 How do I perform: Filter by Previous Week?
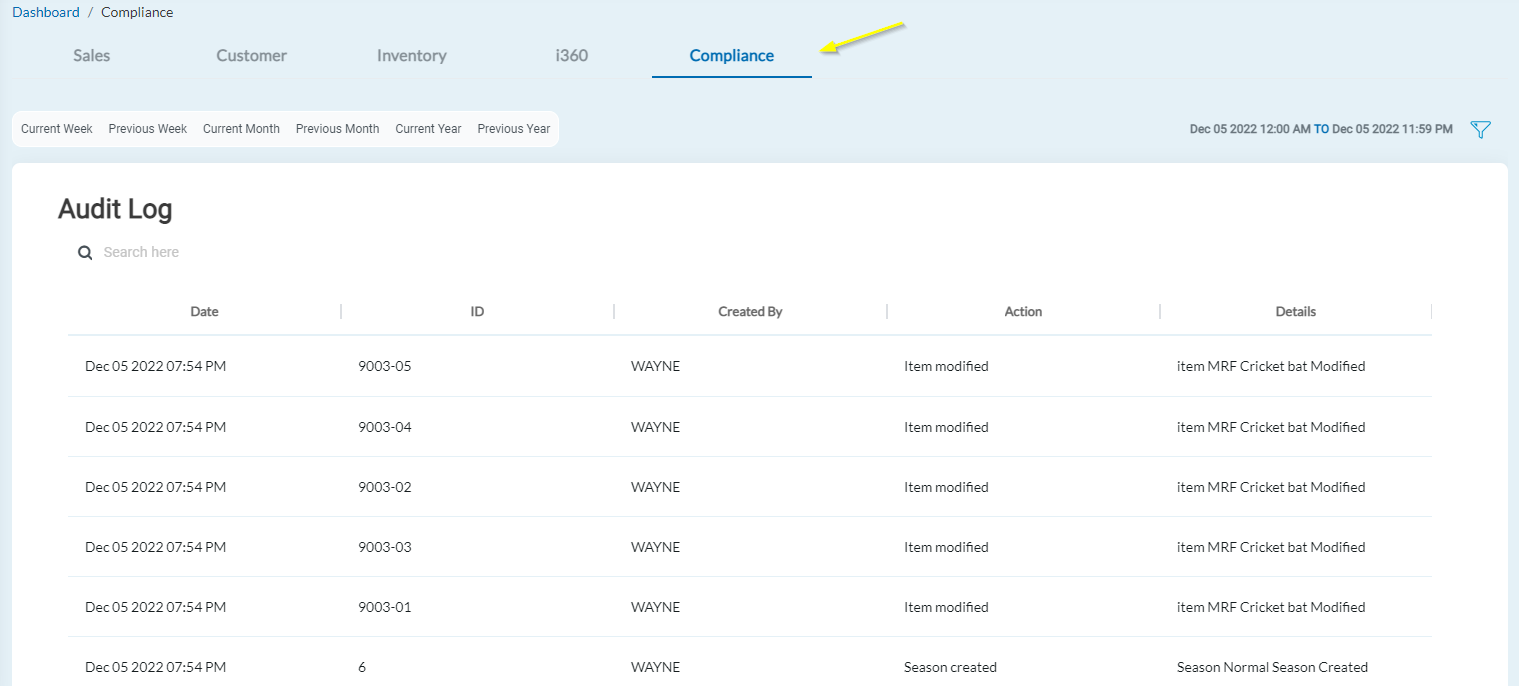[x=148, y=129]
